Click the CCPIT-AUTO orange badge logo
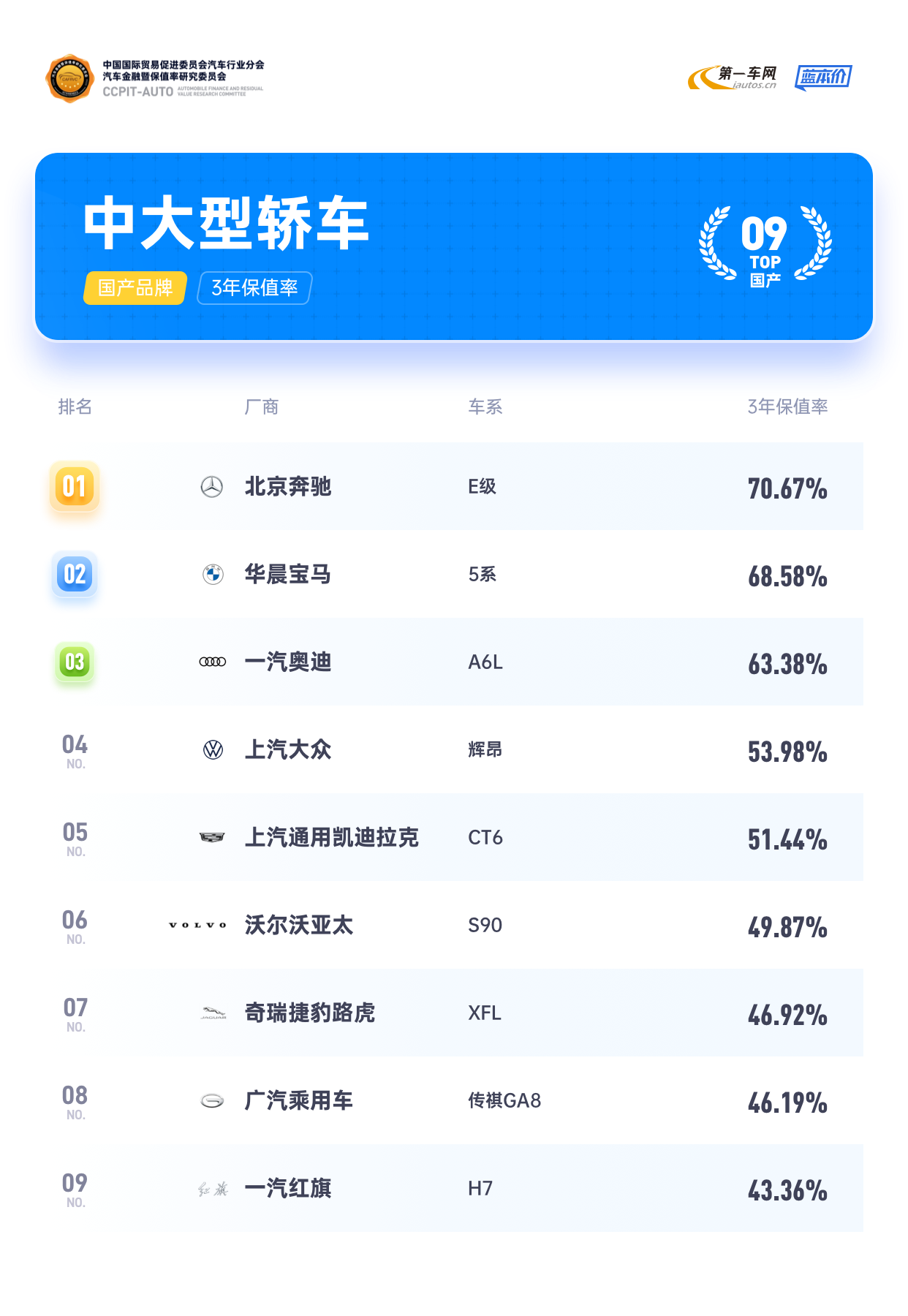908x1316 pixels. pyautogui.click(x=69, y=78)
